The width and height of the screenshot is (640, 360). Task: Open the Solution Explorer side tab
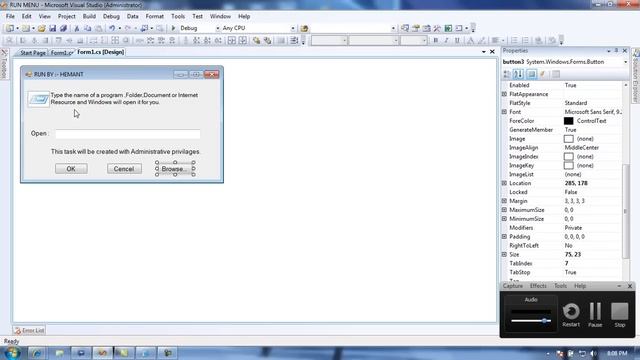pyautogui.click(x=636, y=76)
